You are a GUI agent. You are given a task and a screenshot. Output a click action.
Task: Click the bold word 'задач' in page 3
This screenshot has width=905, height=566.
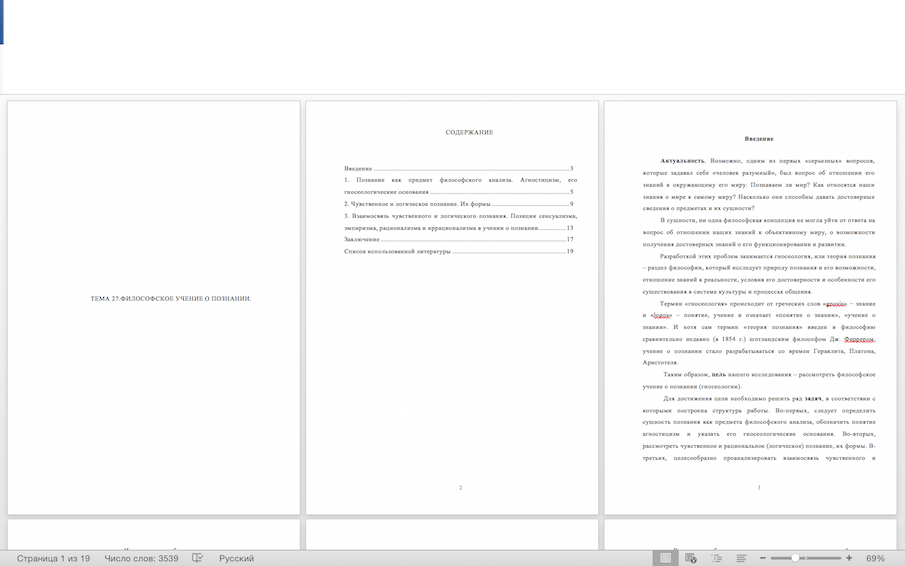click(813, 398)
